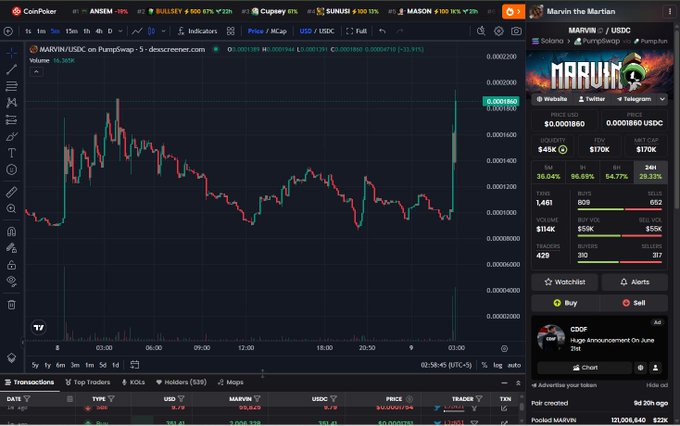
Task: Expand the timeframe interval dropdown arrow
Action: (121, 31)
